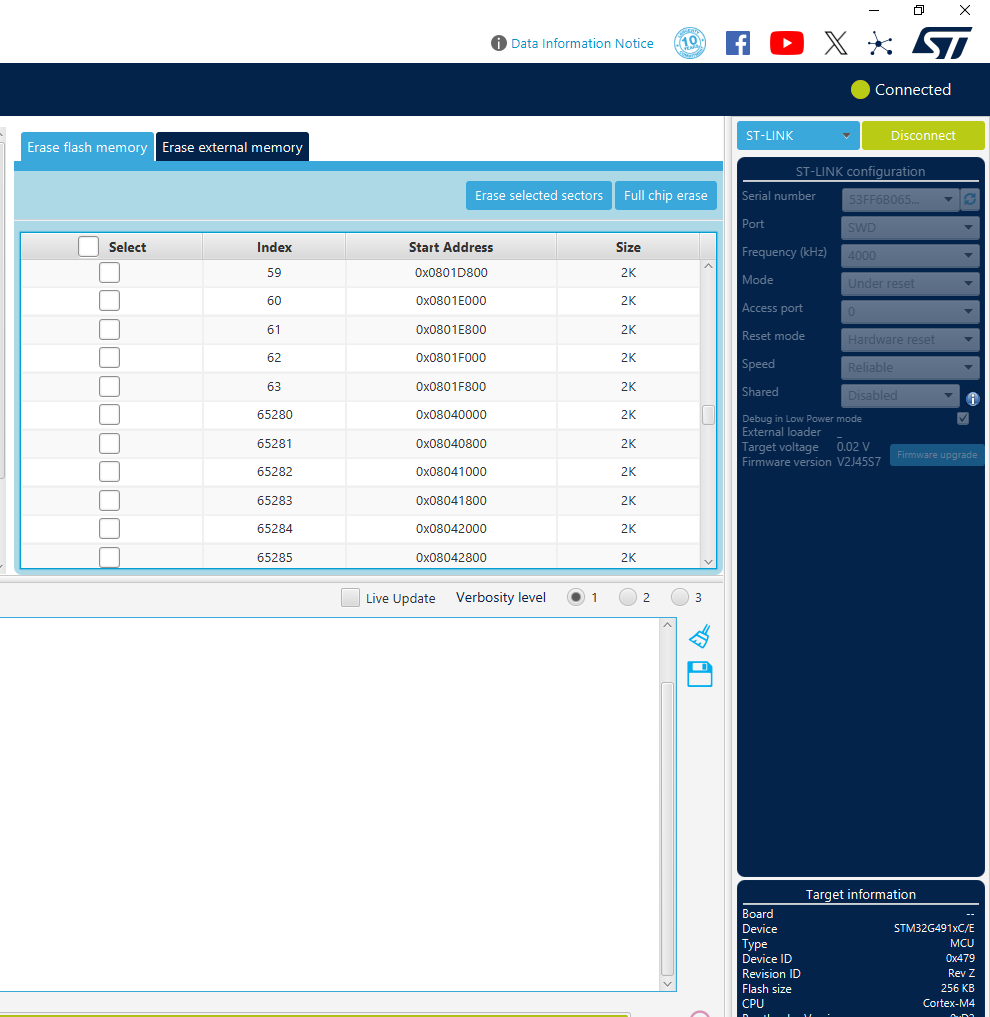Open the Facebook social icon

point(737,43)
